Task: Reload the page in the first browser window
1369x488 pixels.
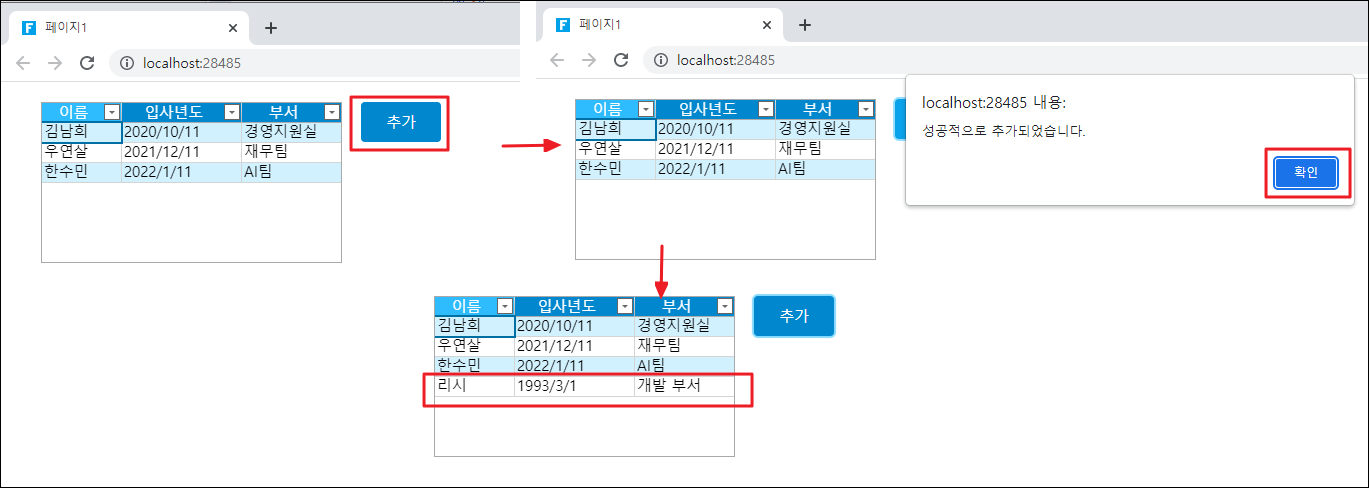Action: click(x=87, y=62)
